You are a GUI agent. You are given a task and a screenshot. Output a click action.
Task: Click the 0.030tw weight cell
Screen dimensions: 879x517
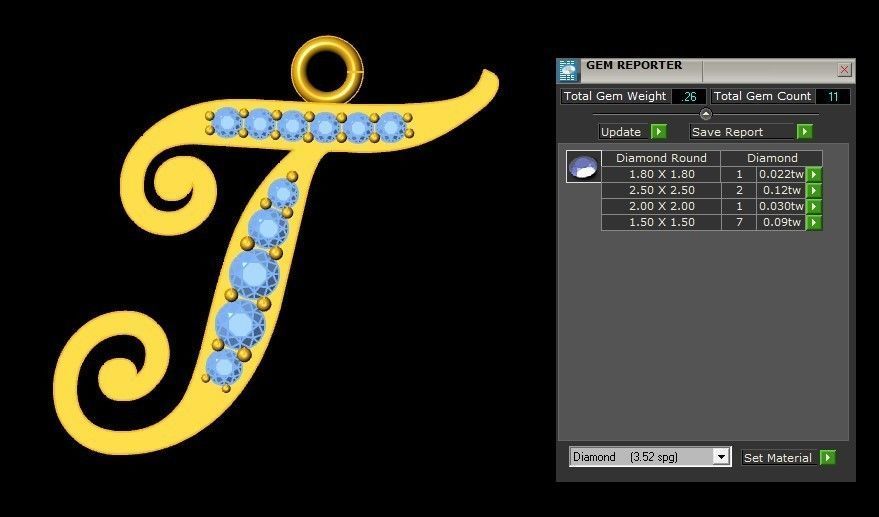click(781, 206)
